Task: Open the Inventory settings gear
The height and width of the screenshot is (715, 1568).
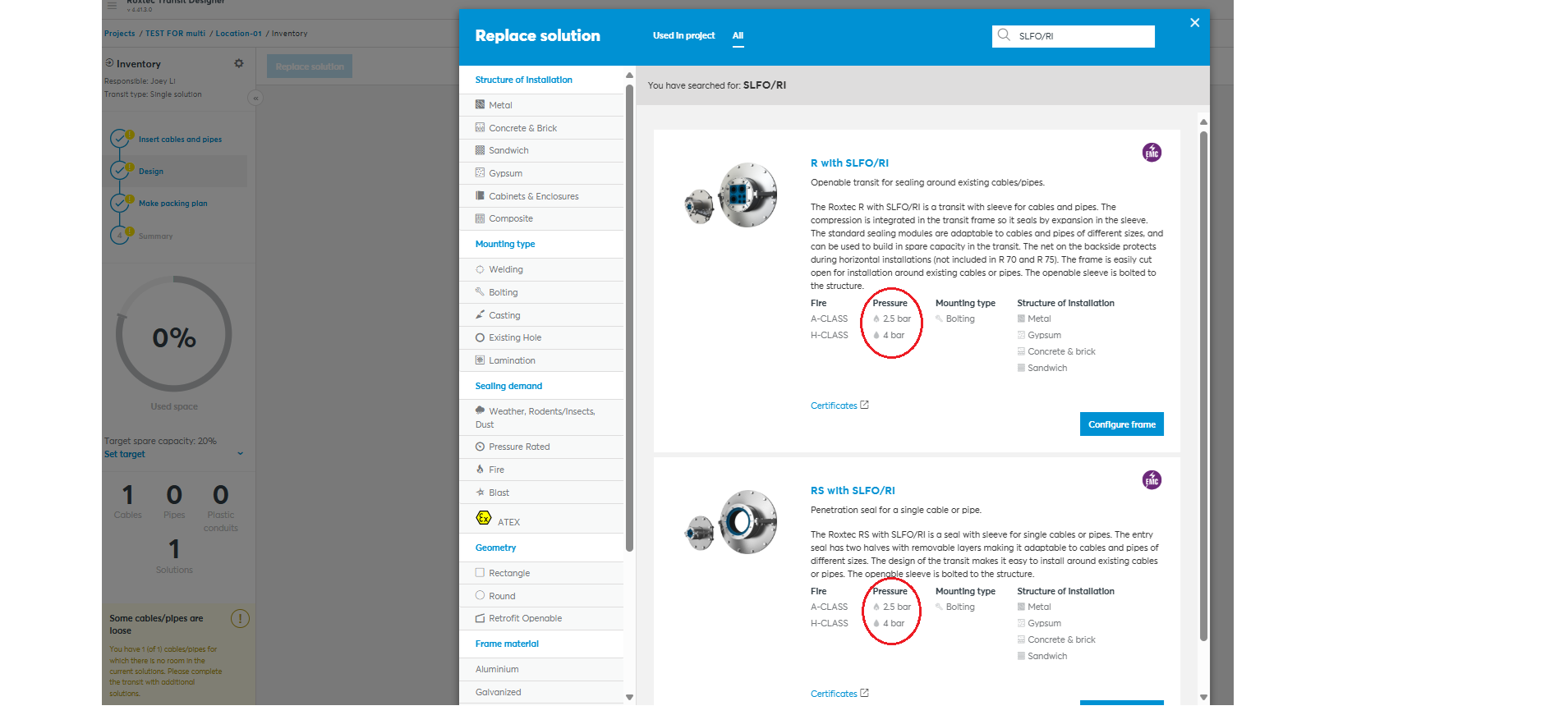Action: [x=239, y=63]
